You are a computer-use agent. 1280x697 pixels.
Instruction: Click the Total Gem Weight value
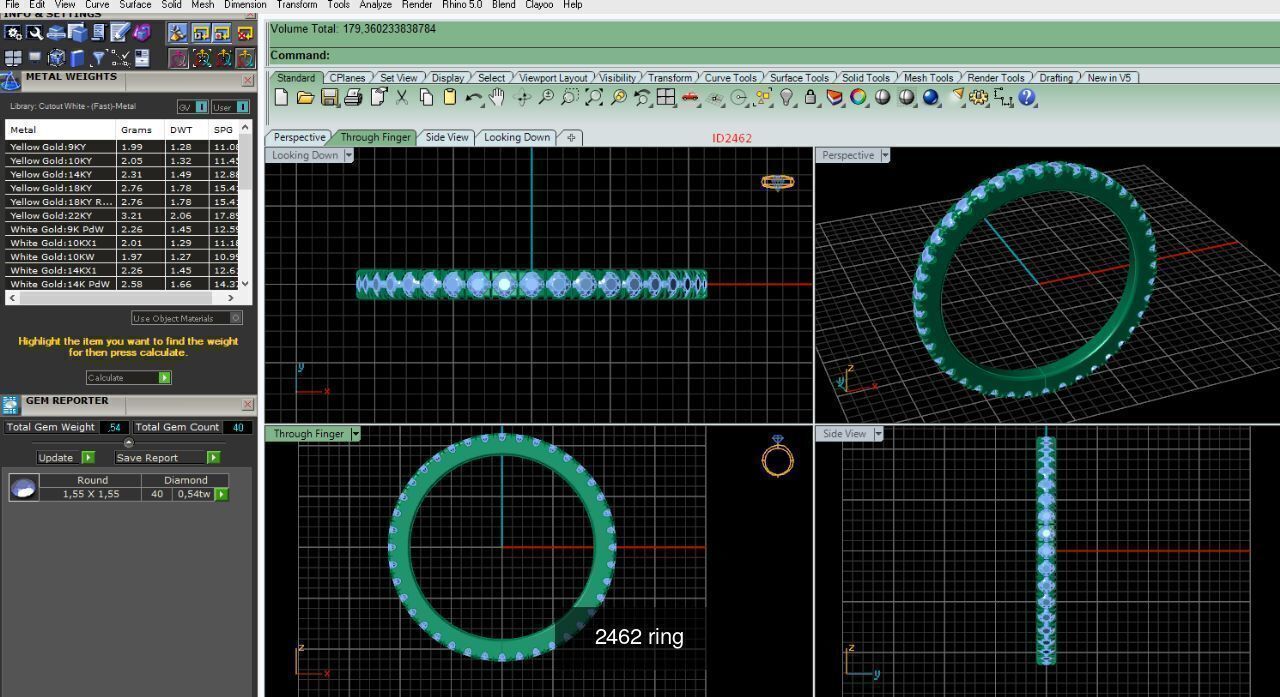114,427
